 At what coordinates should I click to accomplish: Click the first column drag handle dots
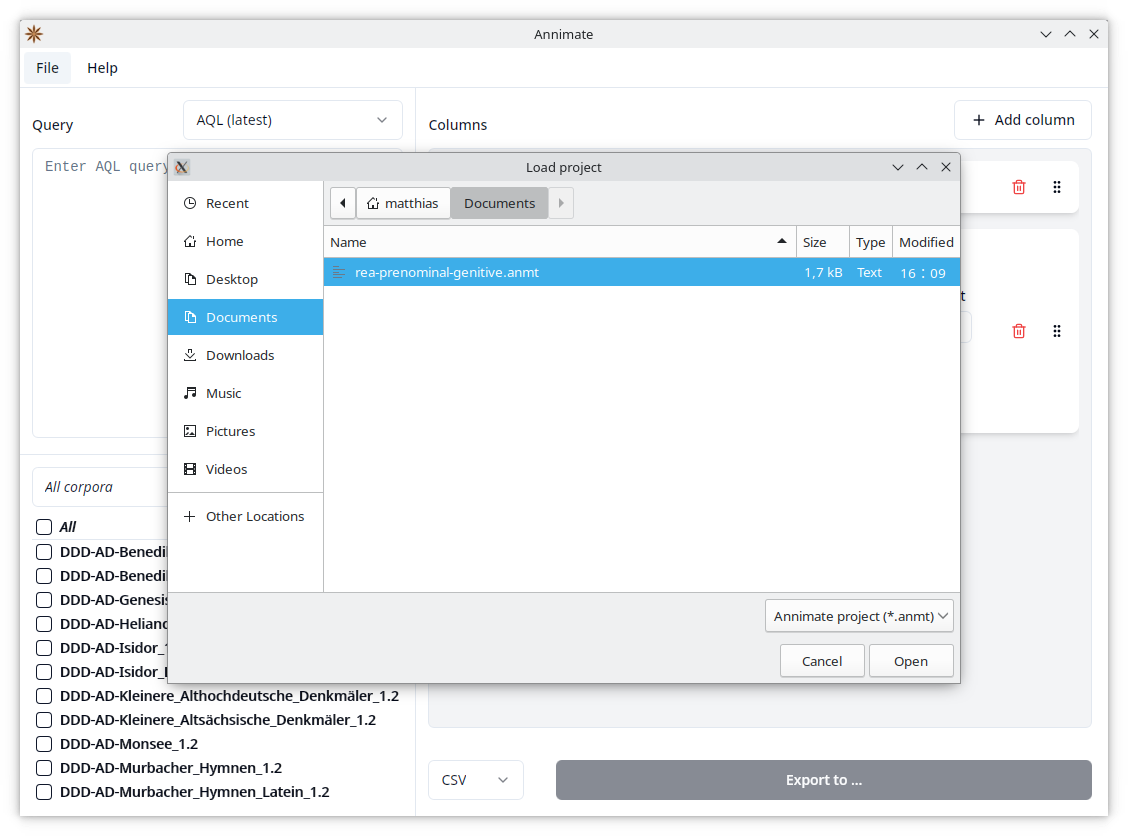pos(1057,187)
